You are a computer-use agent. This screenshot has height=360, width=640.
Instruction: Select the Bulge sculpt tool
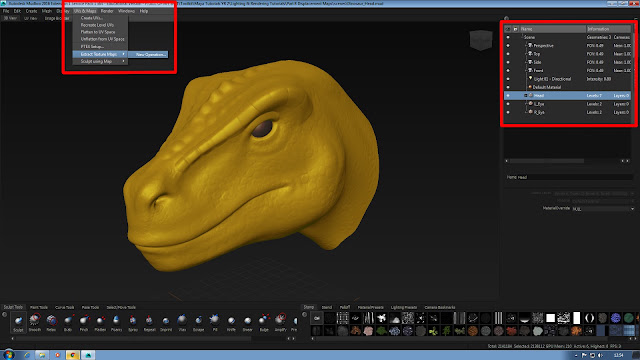pos(264,320)
